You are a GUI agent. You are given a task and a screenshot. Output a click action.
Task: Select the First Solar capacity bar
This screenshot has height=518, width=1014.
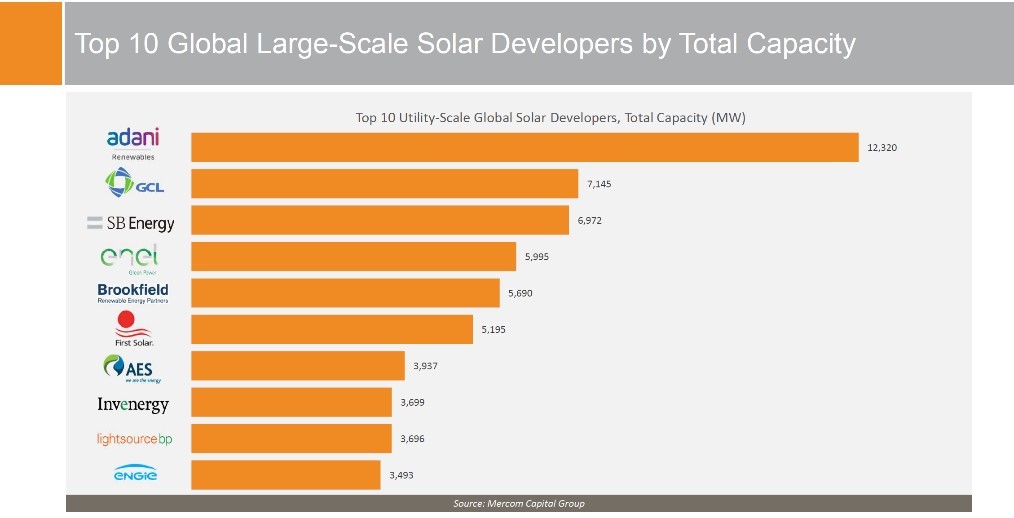(x=332, y=330)
